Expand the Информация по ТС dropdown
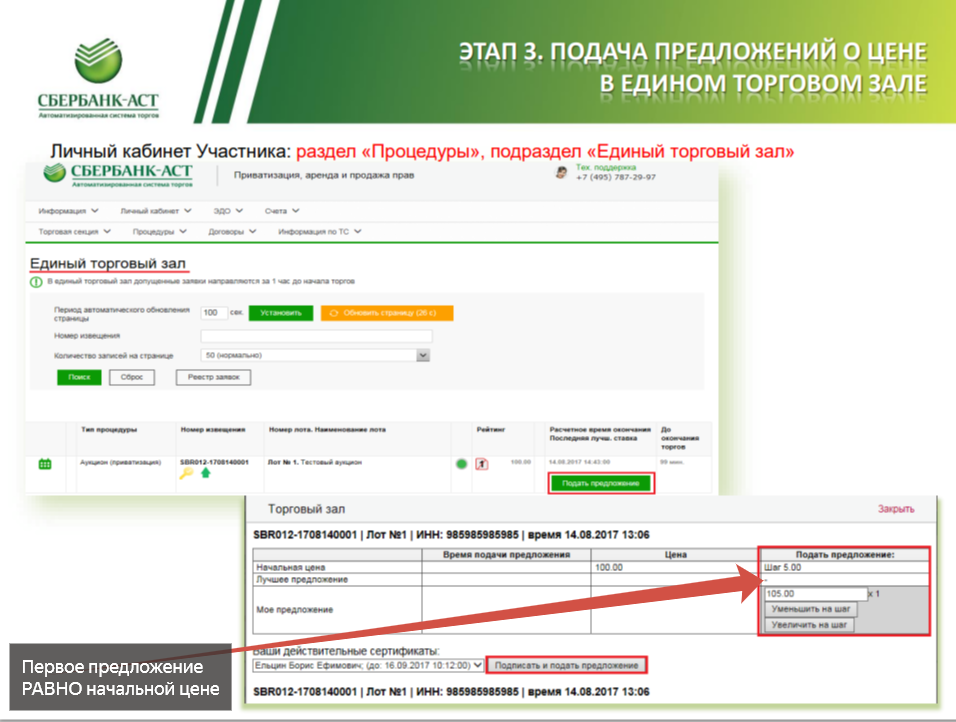 [x=320, y=232]
